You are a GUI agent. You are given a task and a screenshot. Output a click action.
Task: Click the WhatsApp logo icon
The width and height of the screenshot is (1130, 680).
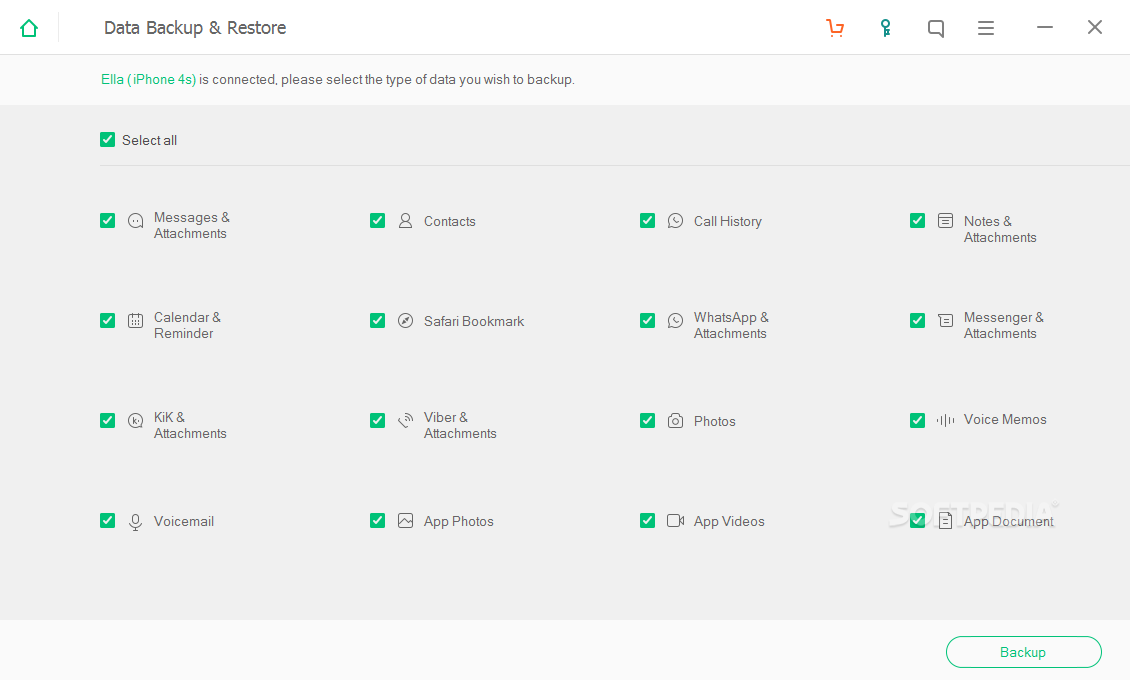(675, 321)
